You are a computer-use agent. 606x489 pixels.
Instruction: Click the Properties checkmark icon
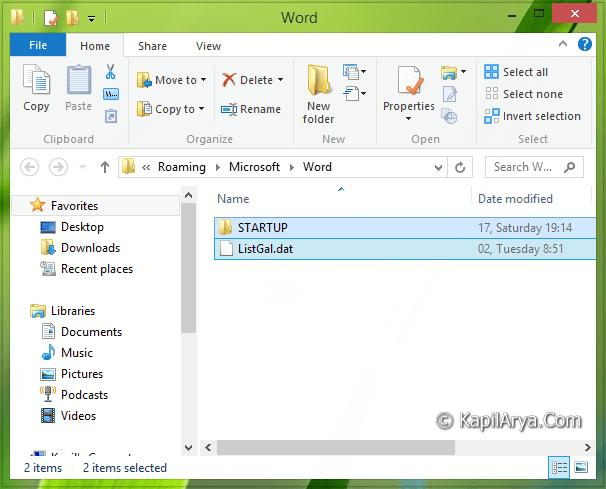point(410,80)
